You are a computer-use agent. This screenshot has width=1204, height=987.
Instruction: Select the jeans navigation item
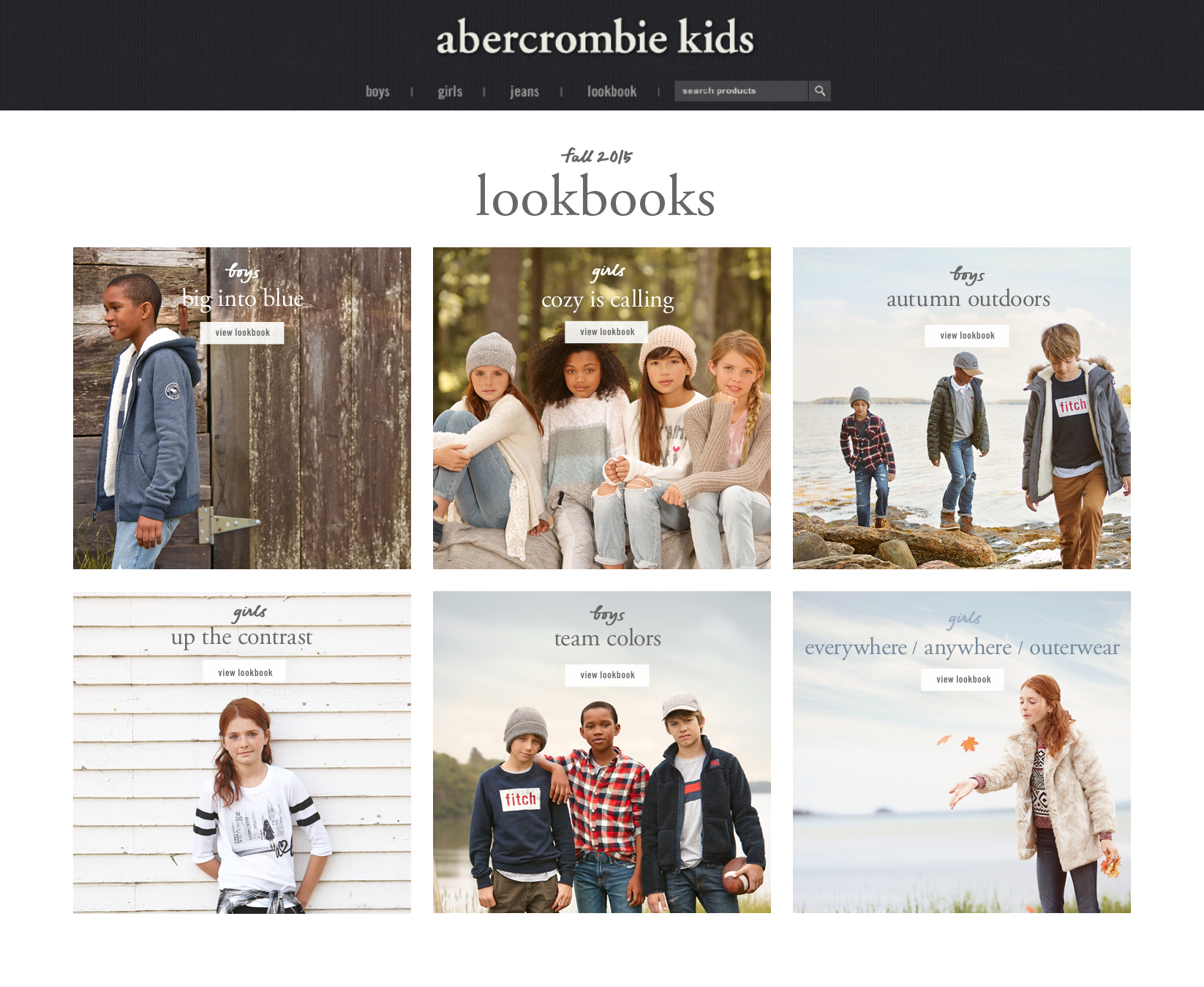pos(524,91)
